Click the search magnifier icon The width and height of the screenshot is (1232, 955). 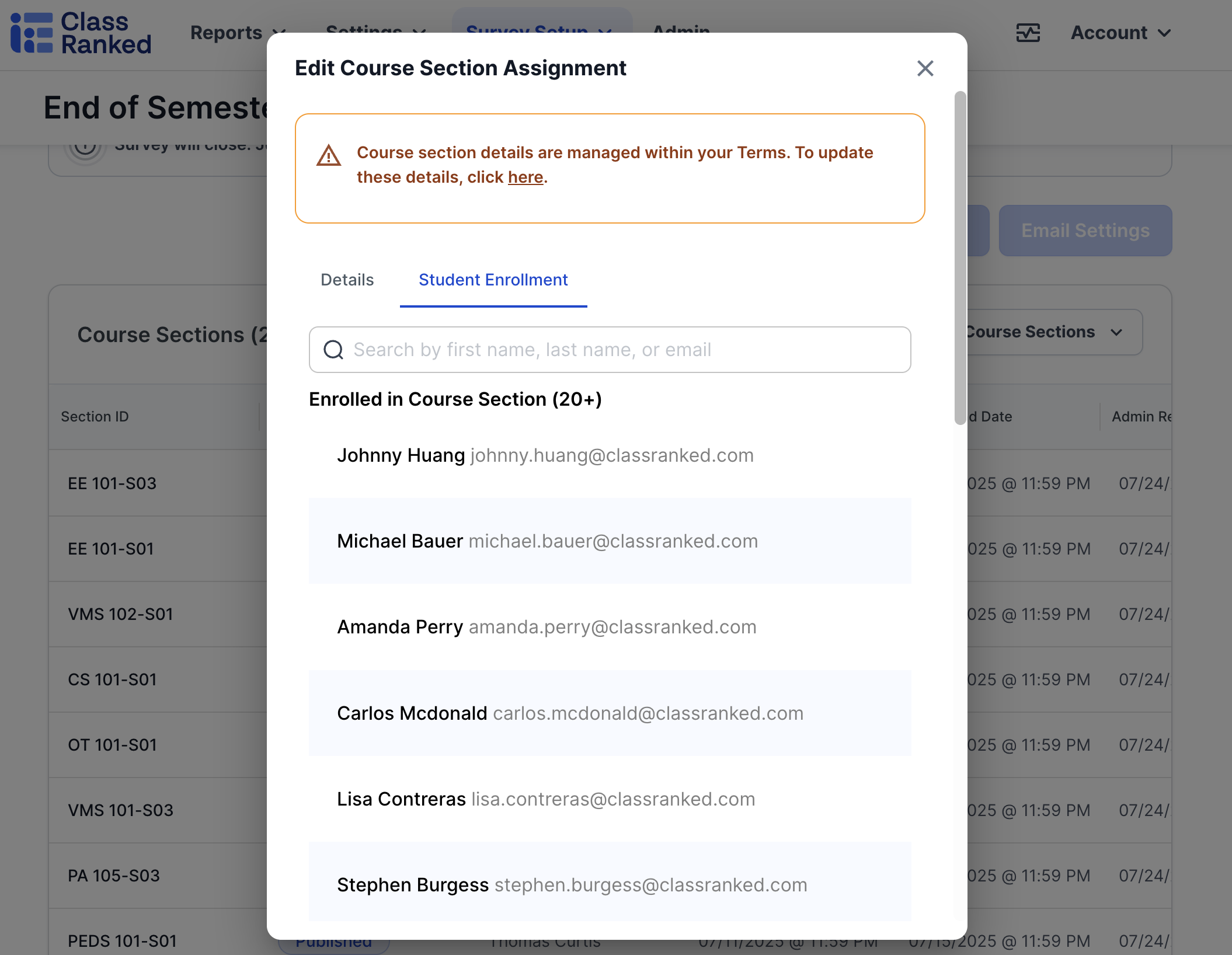pos(333,350)
